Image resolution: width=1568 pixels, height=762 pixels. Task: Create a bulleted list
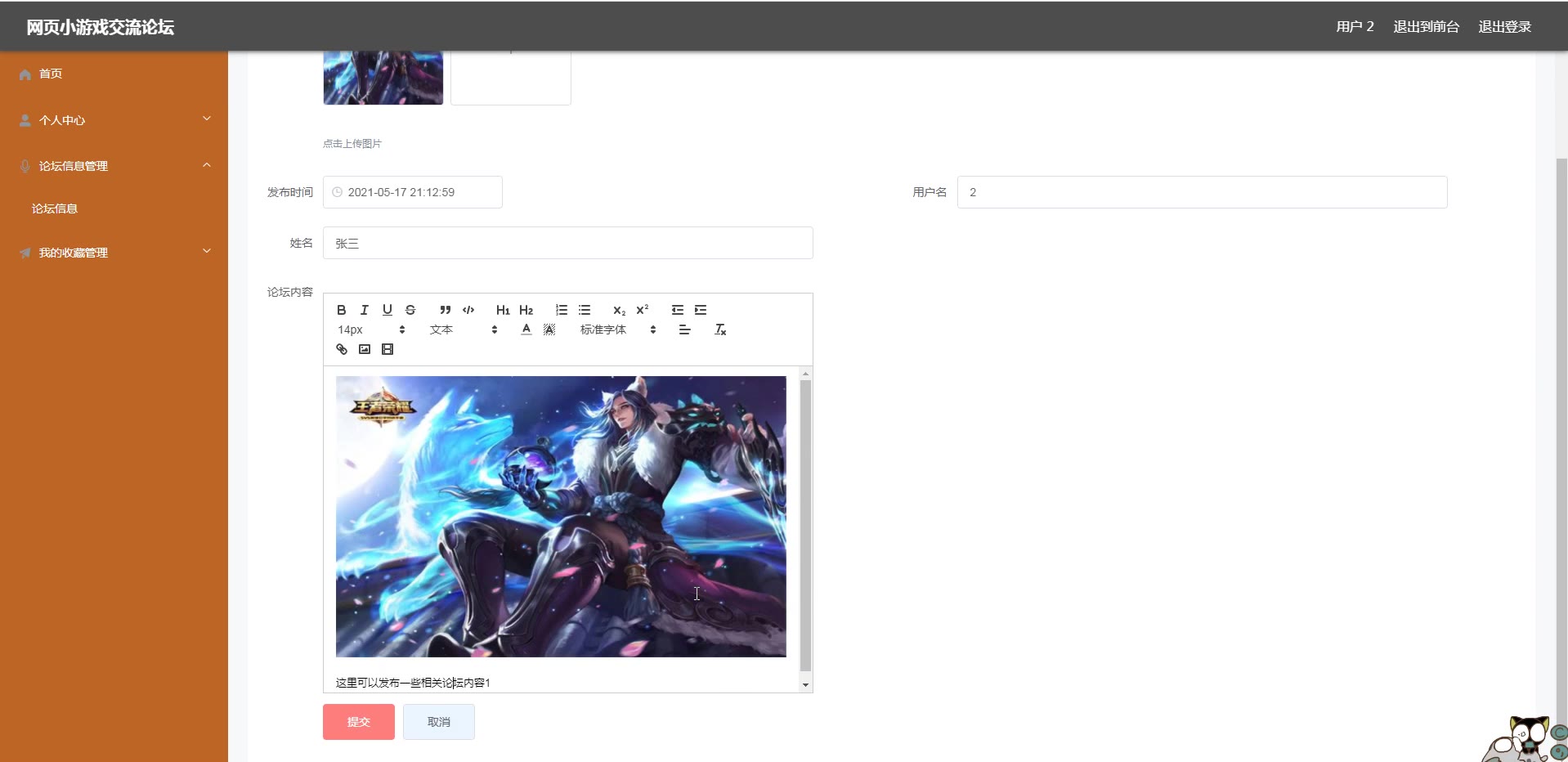585,310
